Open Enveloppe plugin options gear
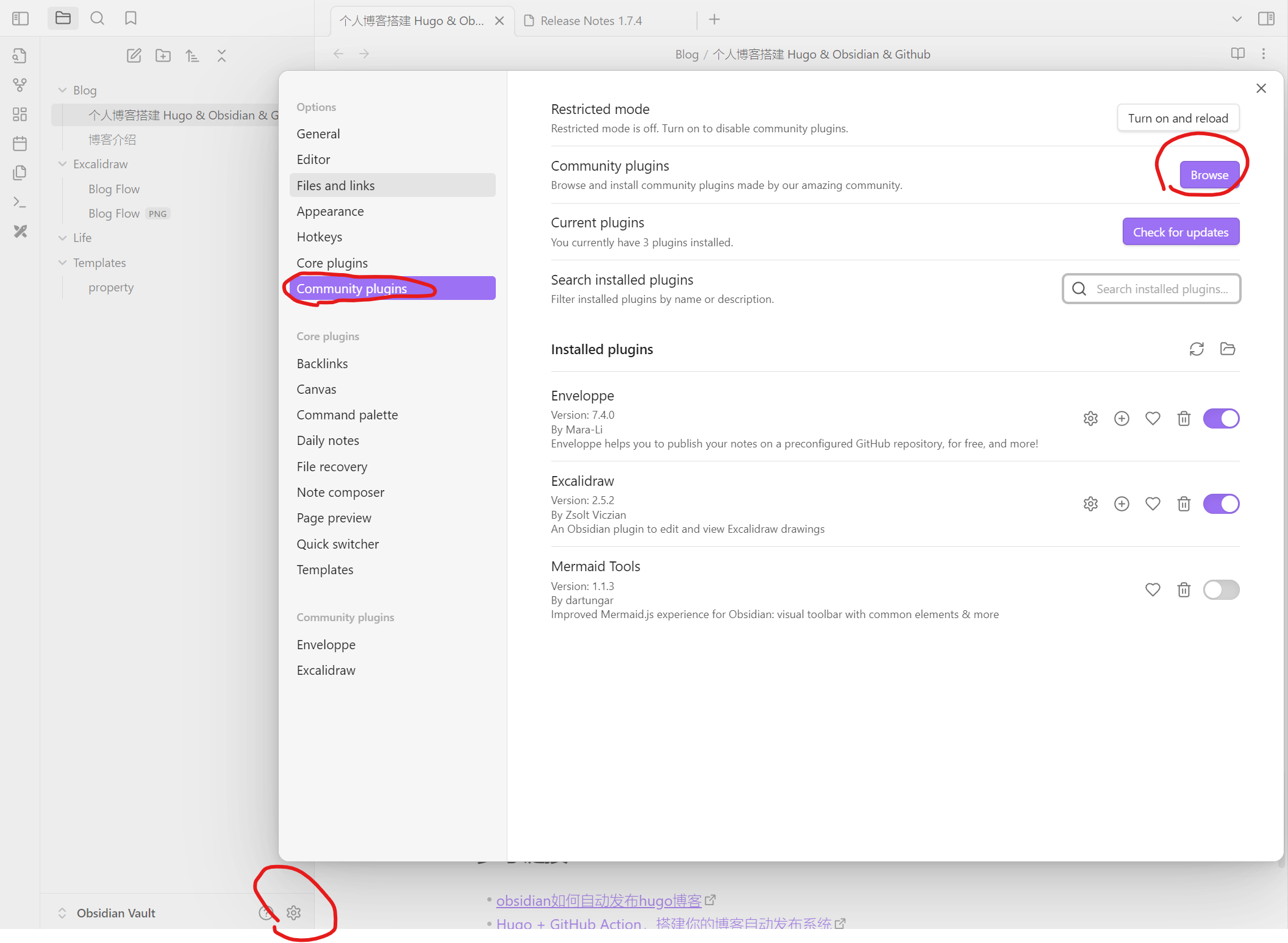Viewport: 1288px width, 943px height. pyautogui.click(x=1090, y=419)
